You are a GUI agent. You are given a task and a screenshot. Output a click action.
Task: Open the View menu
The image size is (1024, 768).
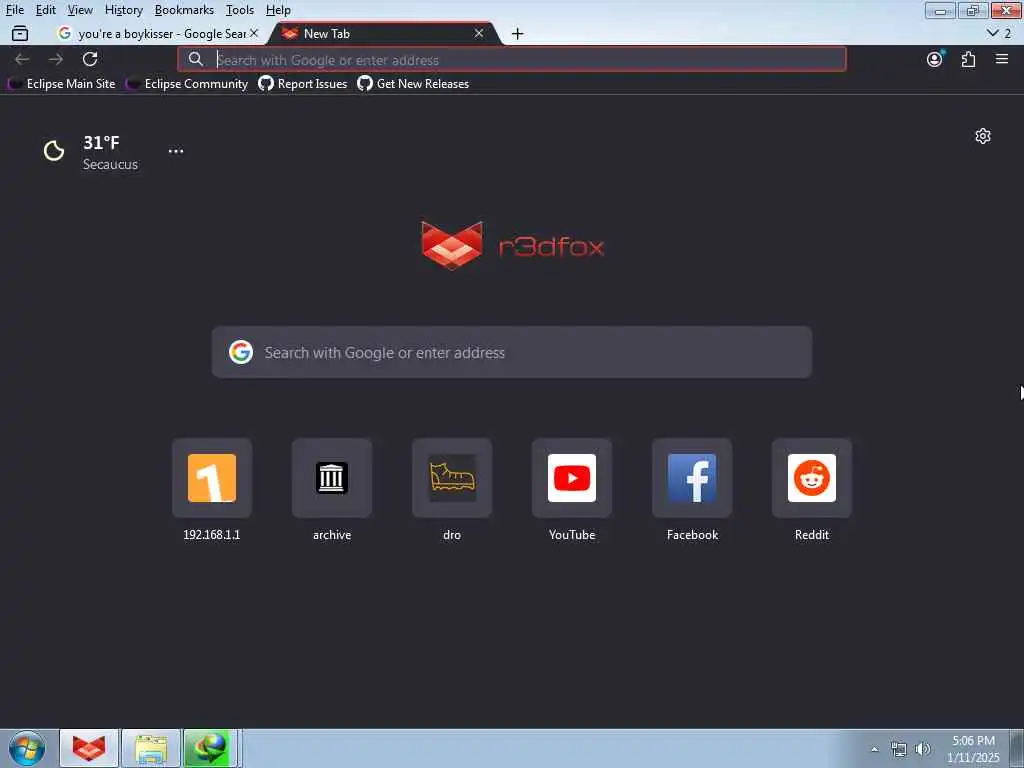[x=80, y=10]
